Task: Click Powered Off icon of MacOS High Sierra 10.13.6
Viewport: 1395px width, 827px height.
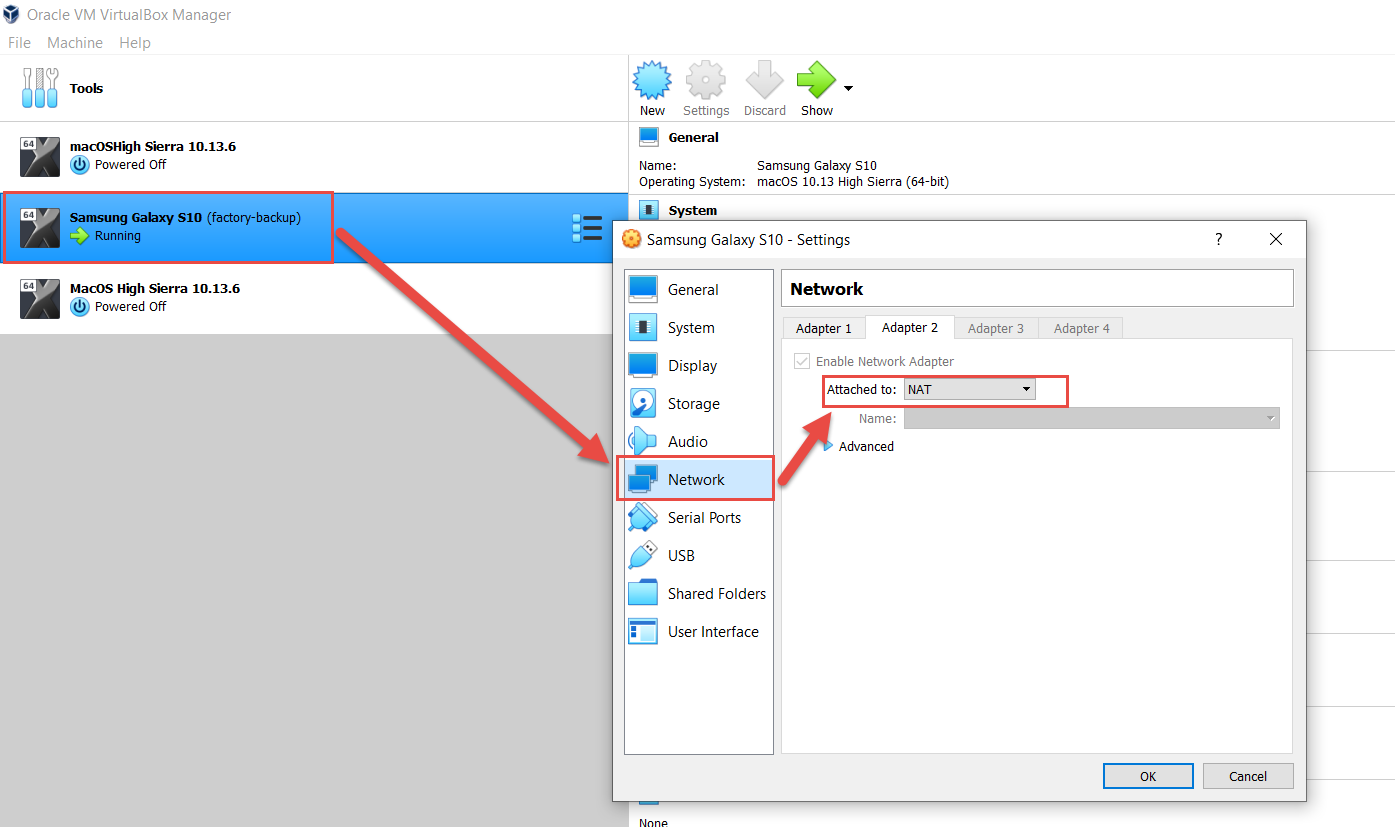Action: (x=79, y=307)
